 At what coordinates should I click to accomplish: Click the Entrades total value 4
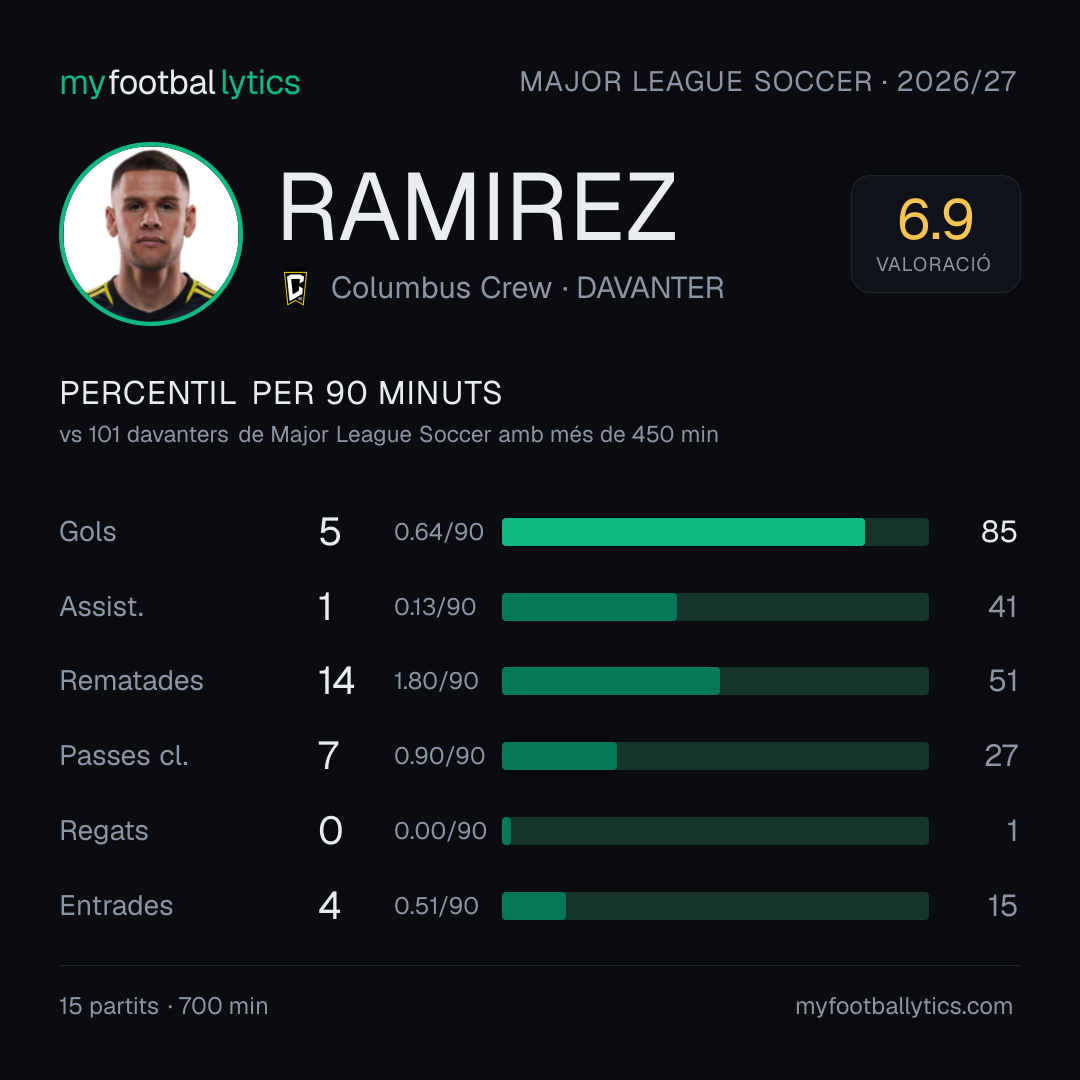coord(329,906)
